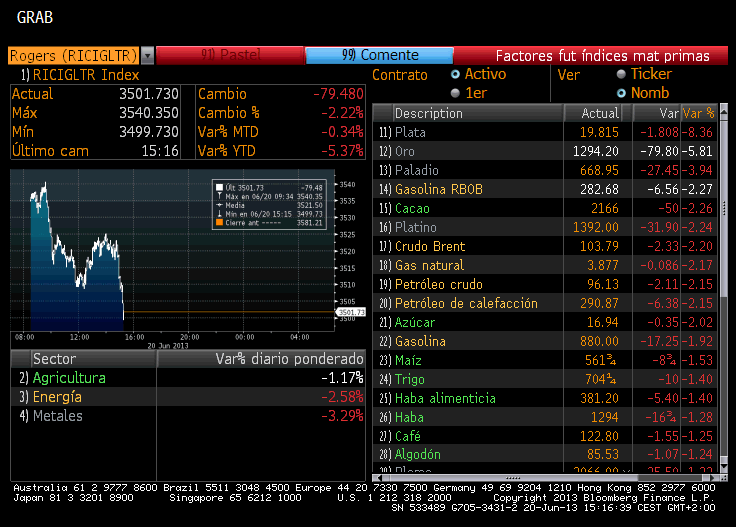Click the chart legend box

[x=269, y=205]
